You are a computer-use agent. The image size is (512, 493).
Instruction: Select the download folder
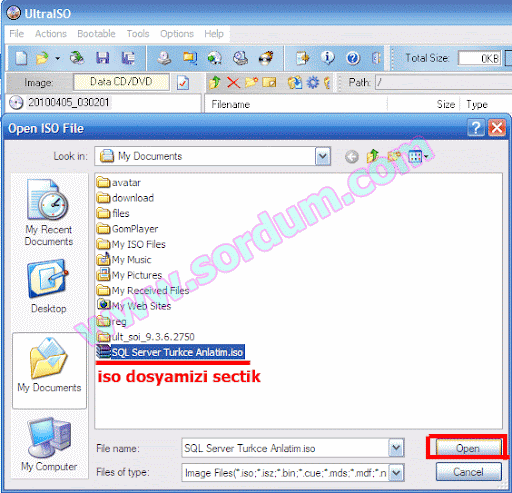pyautogui.click(x=125, y=198)
